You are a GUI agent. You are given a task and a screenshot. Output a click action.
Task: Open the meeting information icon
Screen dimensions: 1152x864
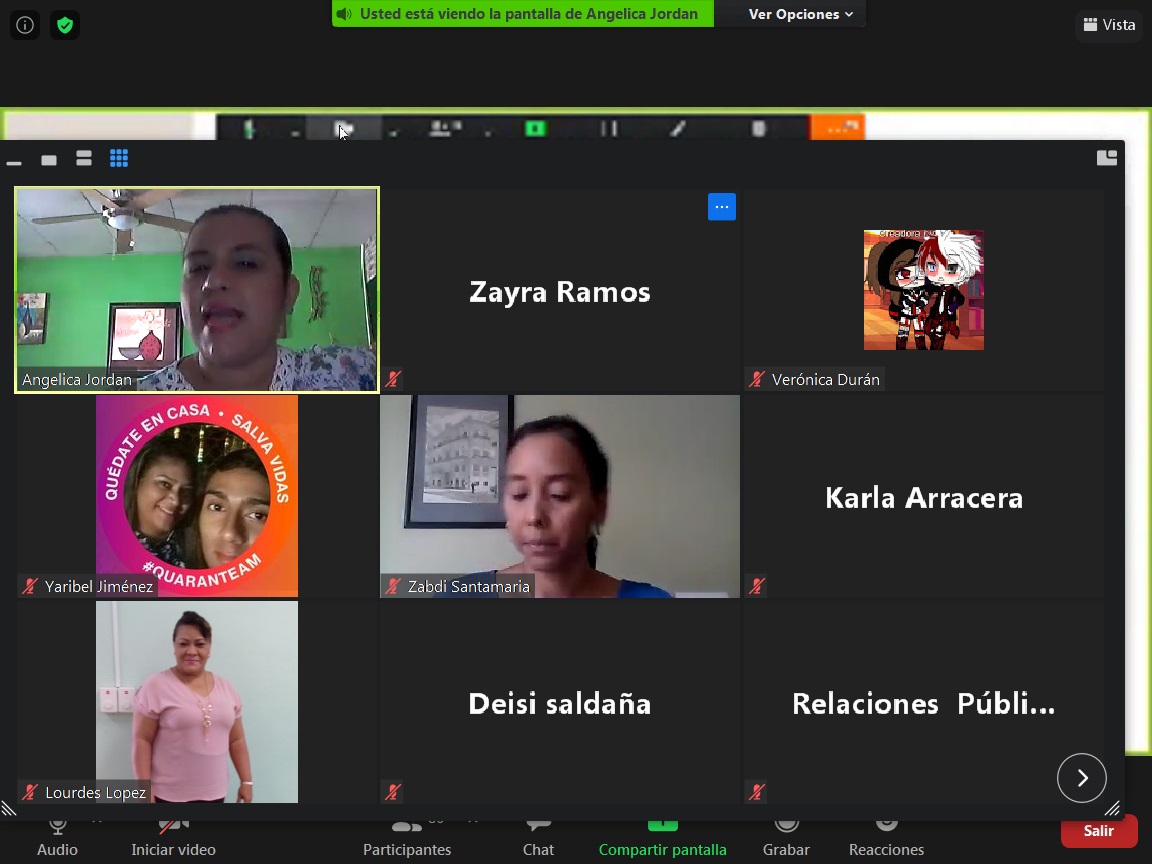pyautogui.click(x=25, y=26)
